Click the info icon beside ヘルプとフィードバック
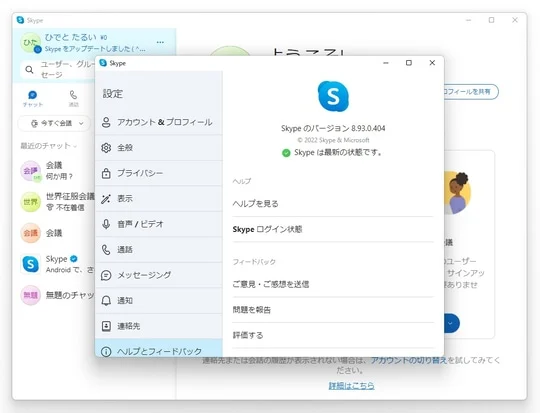Image resolution: width=540 pixels, height=413 pixels. (x=106, y=351)
